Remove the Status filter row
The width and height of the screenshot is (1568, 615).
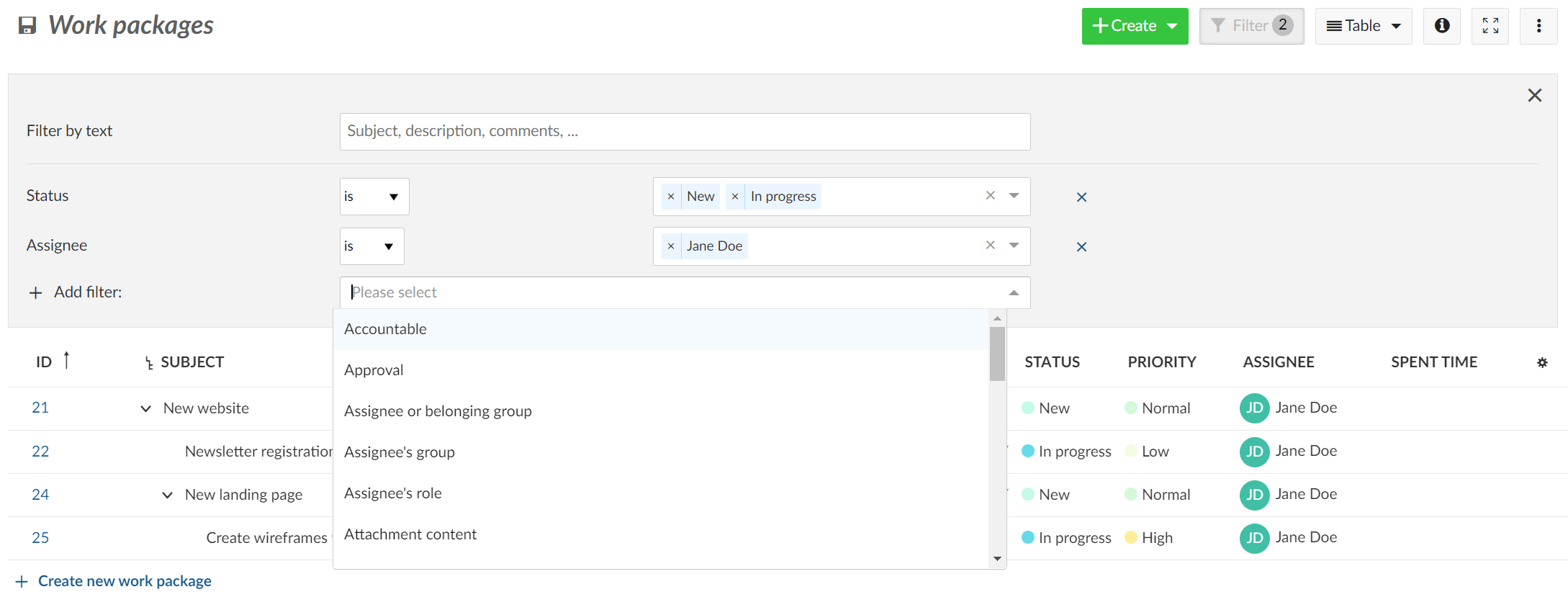[x=1081, y=197]
